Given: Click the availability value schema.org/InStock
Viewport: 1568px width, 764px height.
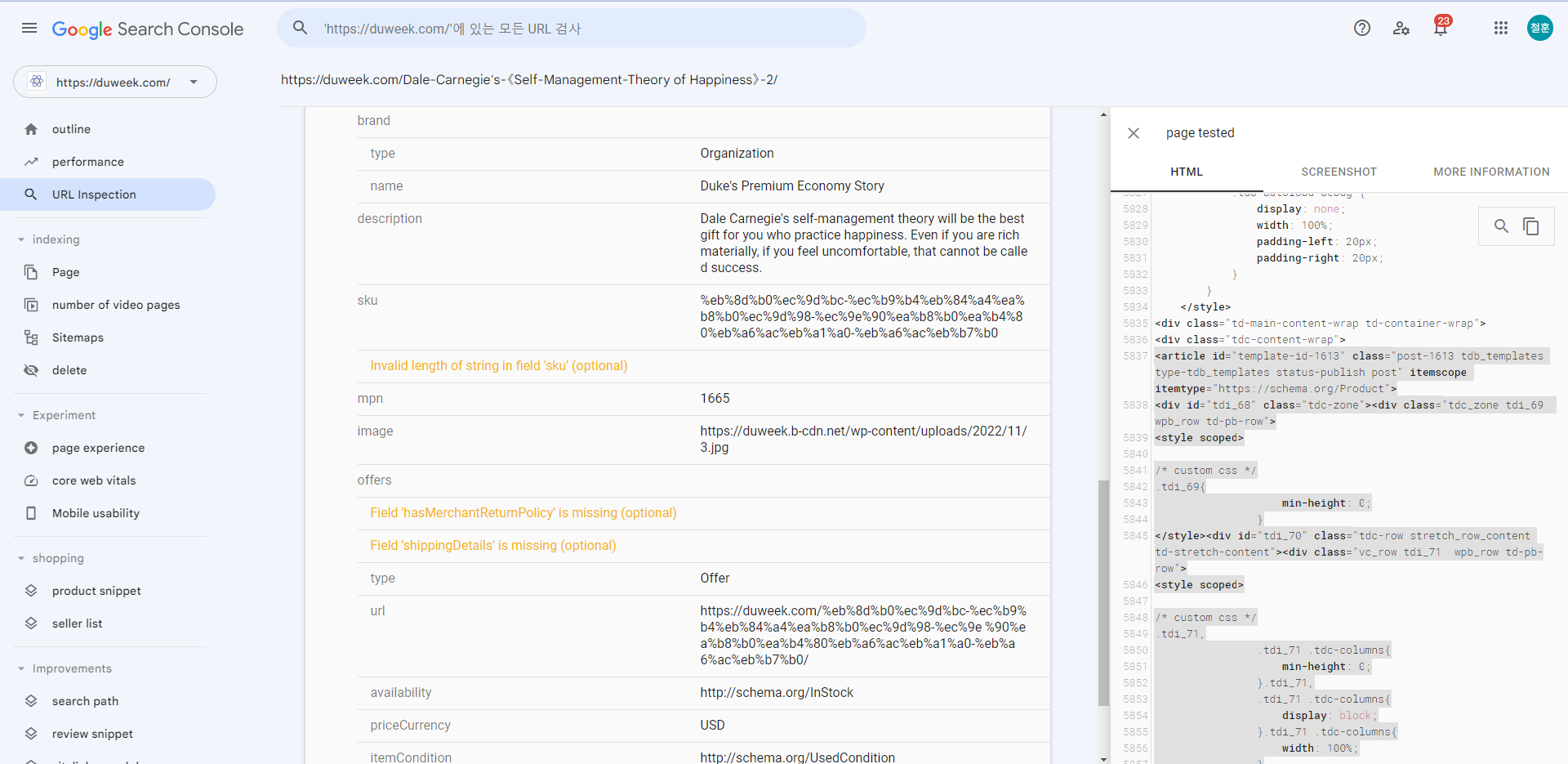Looking at the screenshot, I should click(777, 693).
